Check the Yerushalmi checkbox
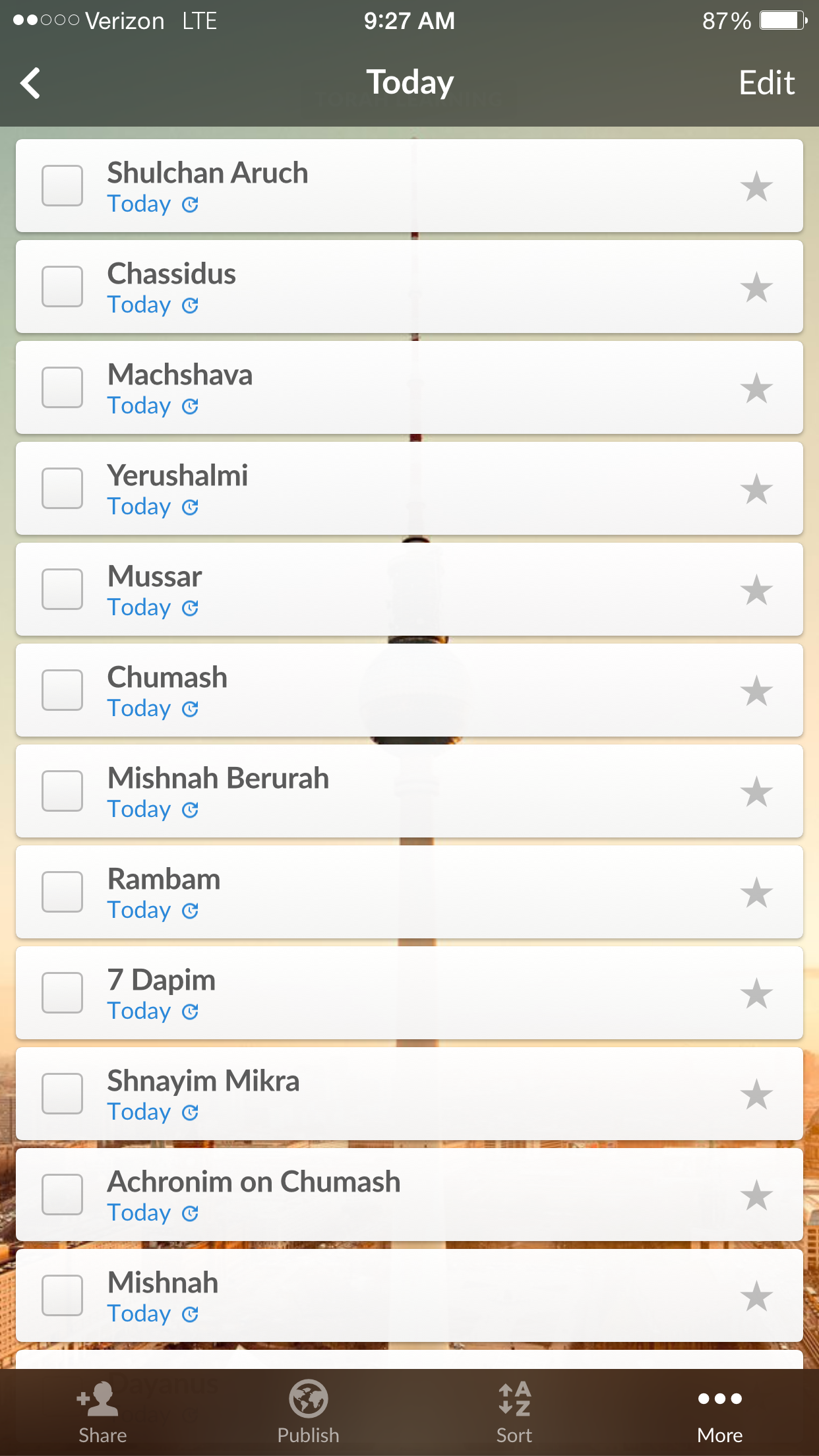Image resolution: width=819 pixels, height=1456 pixels. [x=63, y=489]
